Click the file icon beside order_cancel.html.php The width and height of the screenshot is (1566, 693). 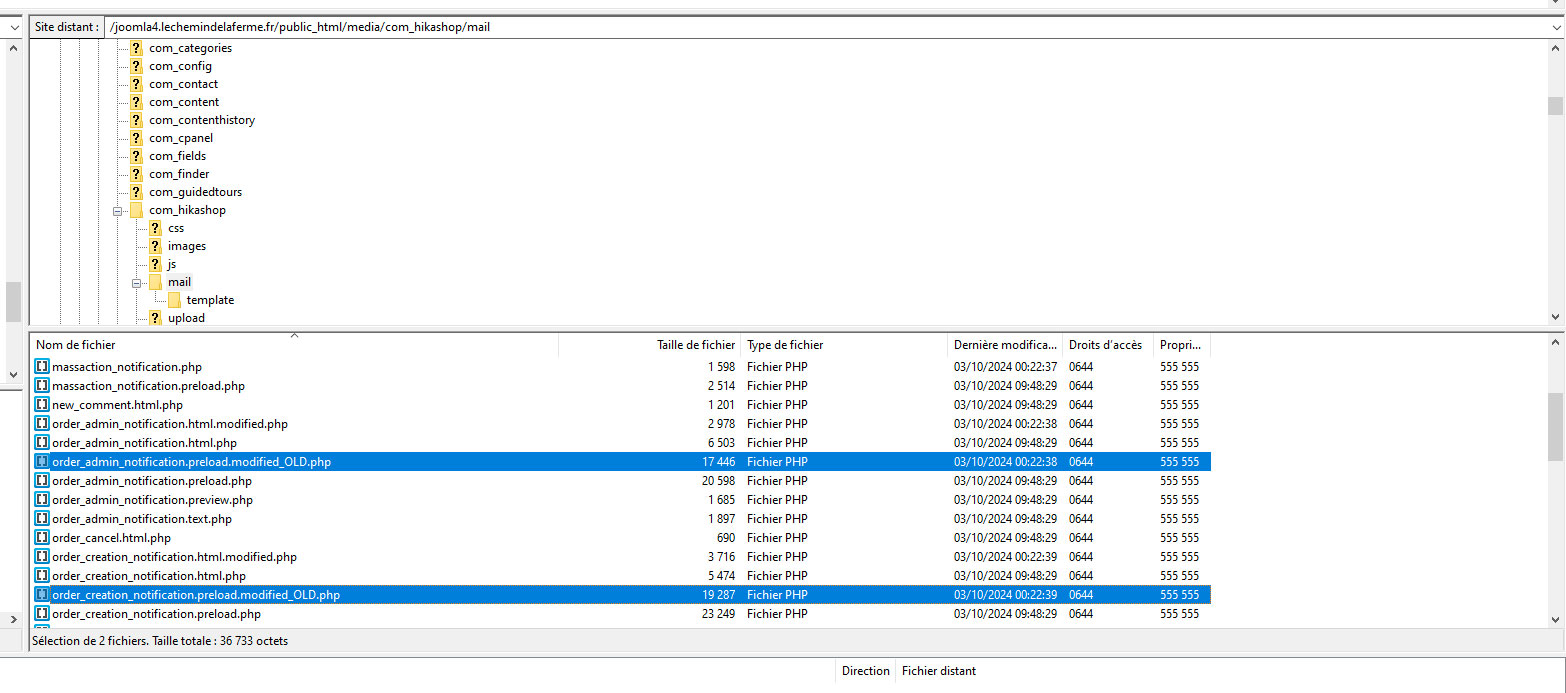click(x=42, y=538)
